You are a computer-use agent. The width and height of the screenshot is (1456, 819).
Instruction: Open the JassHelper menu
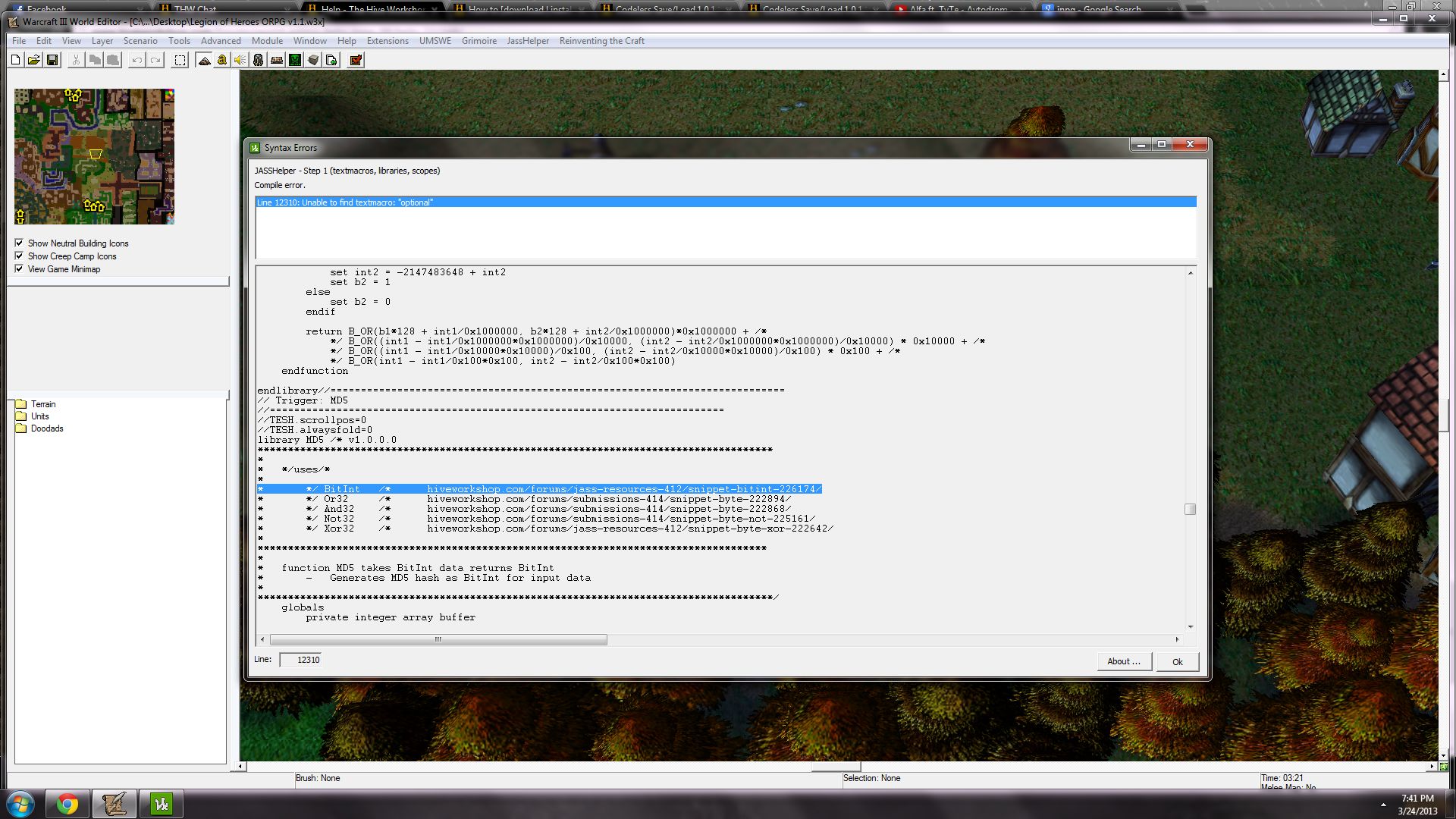pyautogui.click(x=528, y=41)
